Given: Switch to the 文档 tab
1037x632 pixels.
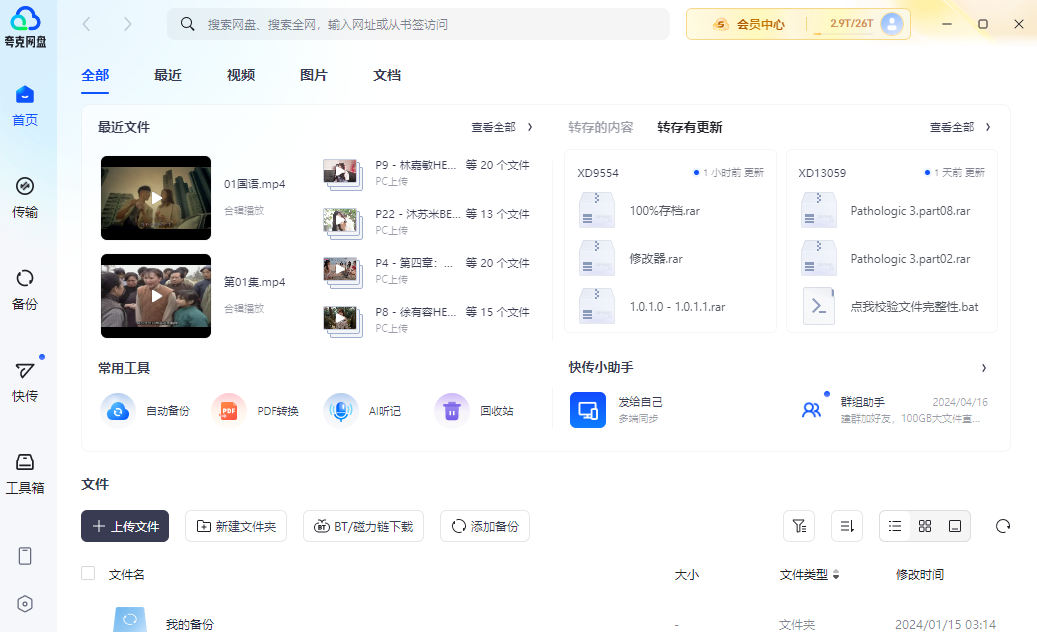Looking at the screenshot, I should coord(387,75).
